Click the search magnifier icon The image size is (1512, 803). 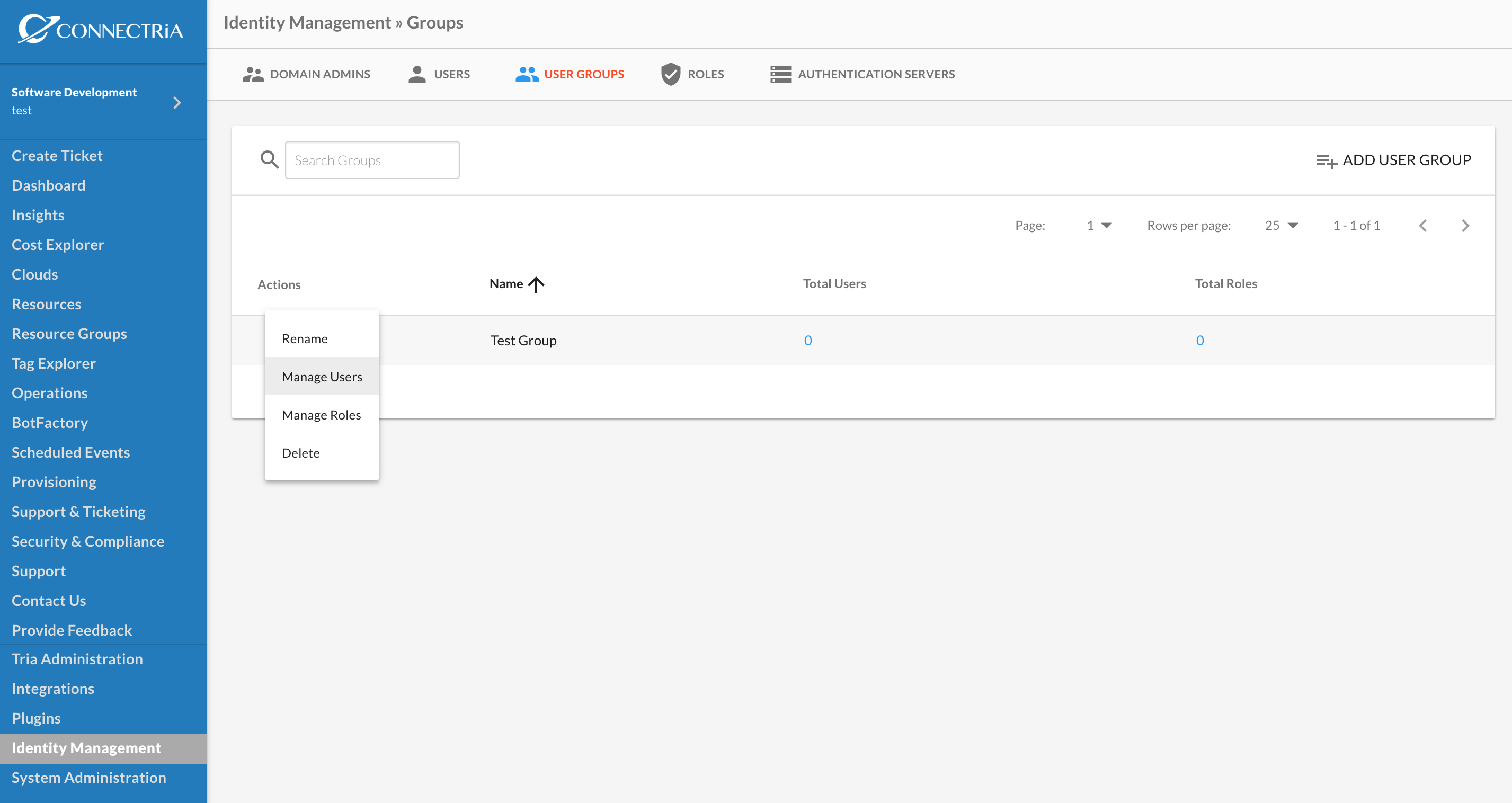(270, 159)
